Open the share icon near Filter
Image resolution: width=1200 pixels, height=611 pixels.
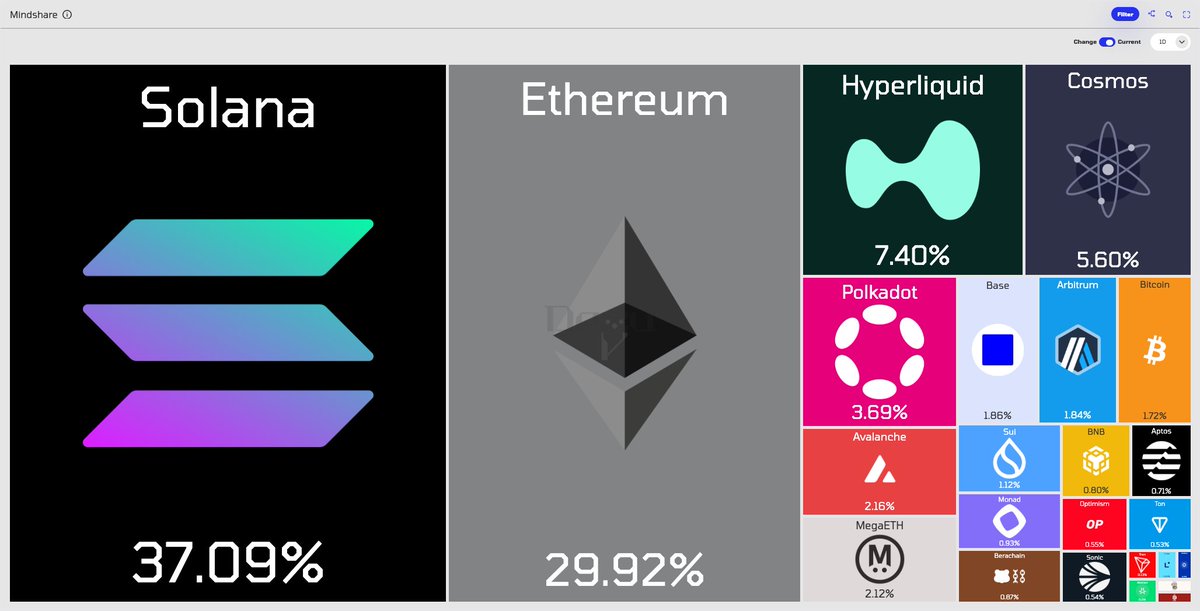pos(1152,14)
